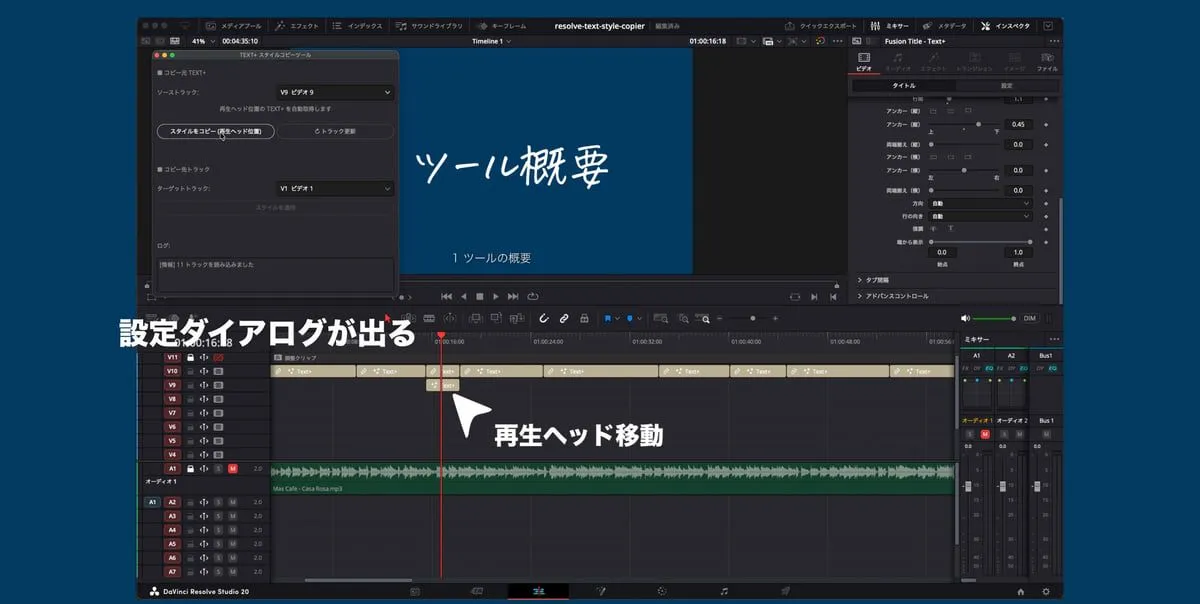Toggle the snapping magnet icon

coord(544,318)
